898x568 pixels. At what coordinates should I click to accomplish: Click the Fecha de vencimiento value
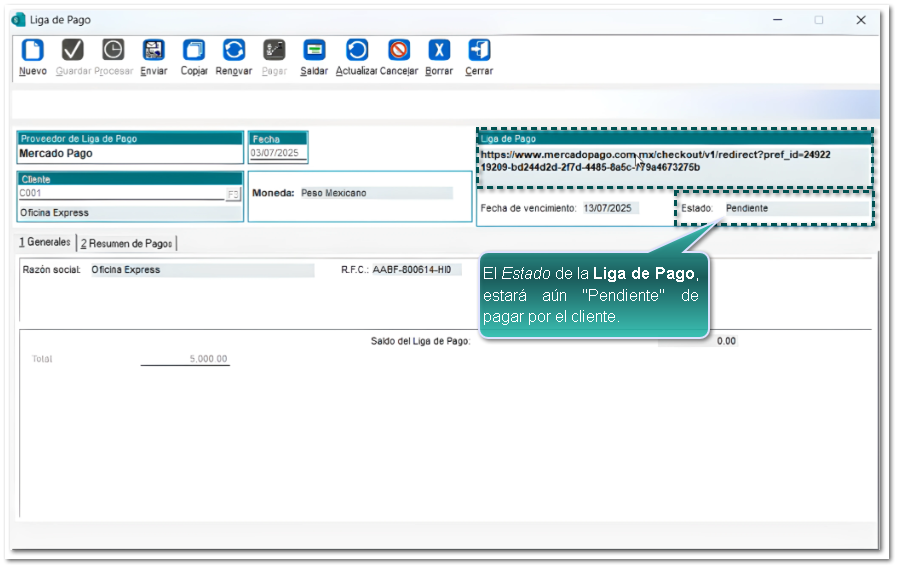click(x=610, y=208)
